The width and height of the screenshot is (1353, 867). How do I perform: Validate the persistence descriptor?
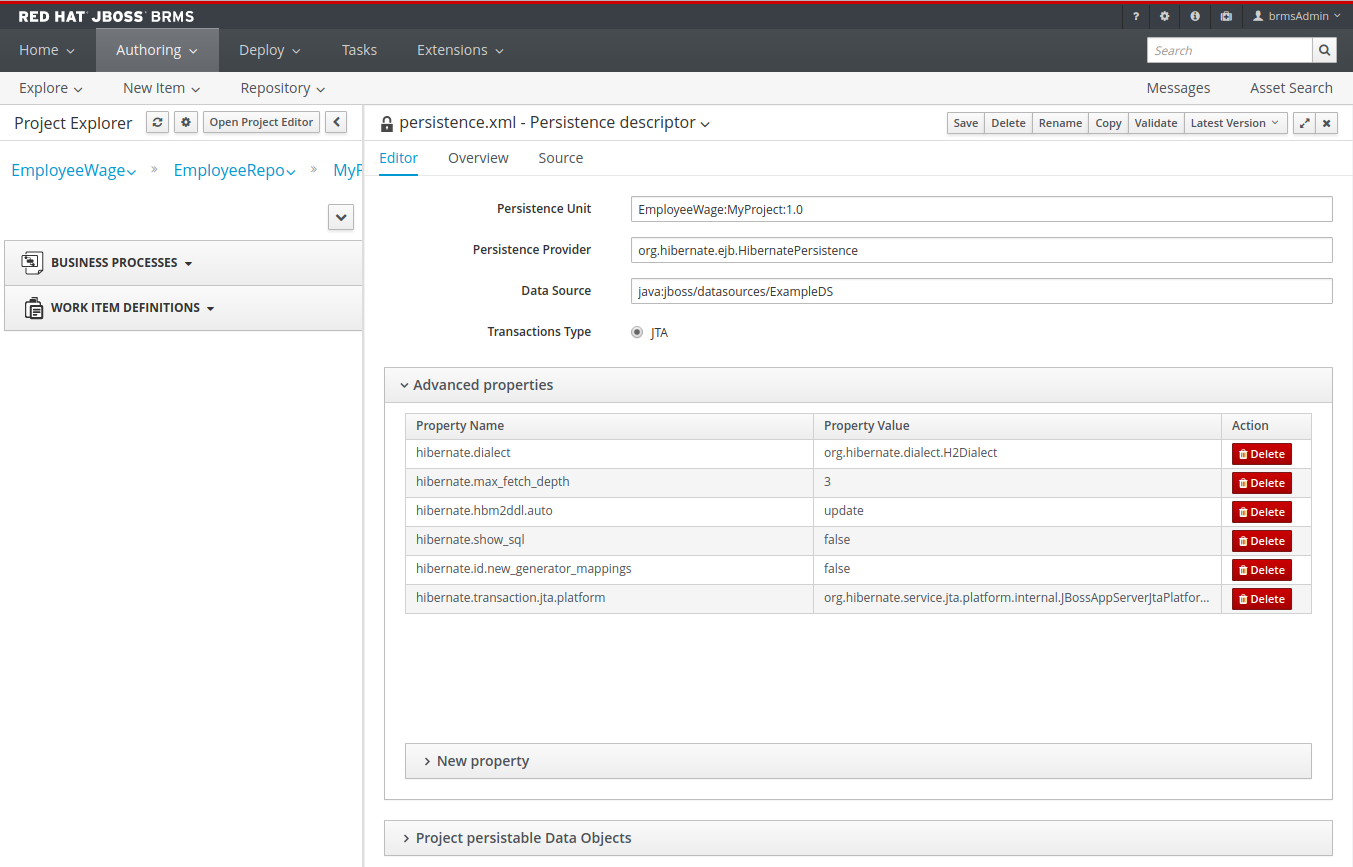click(1156, 123)
